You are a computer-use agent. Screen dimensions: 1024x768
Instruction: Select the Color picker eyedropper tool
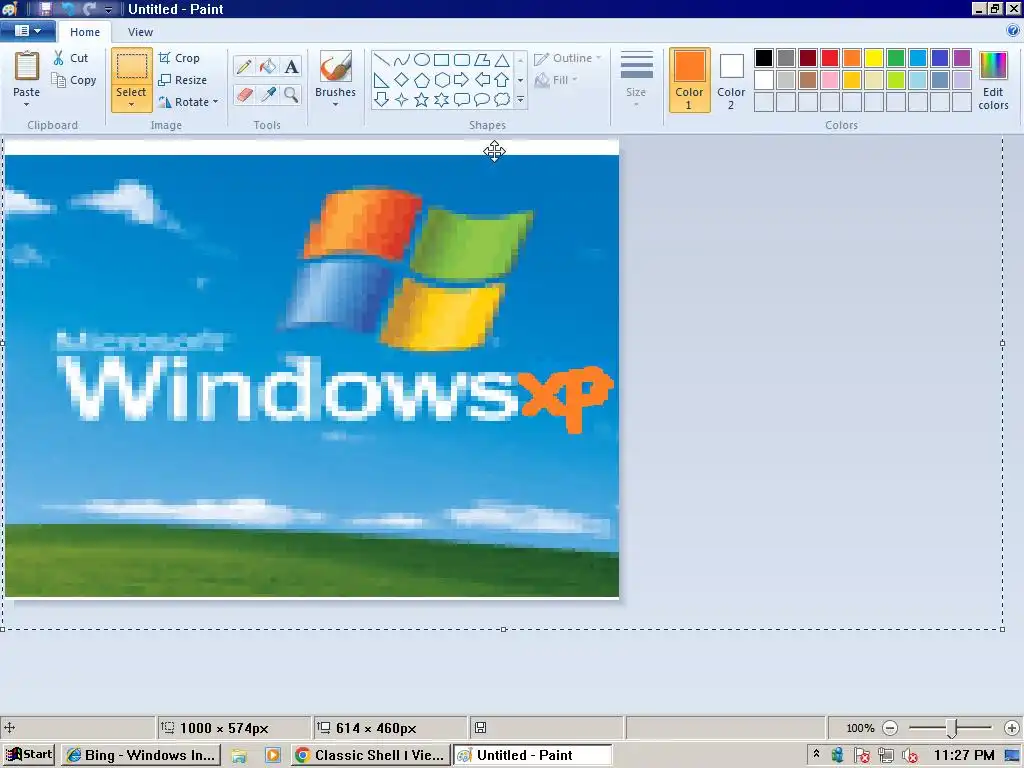pyautogui.click(x=268, y=95)
